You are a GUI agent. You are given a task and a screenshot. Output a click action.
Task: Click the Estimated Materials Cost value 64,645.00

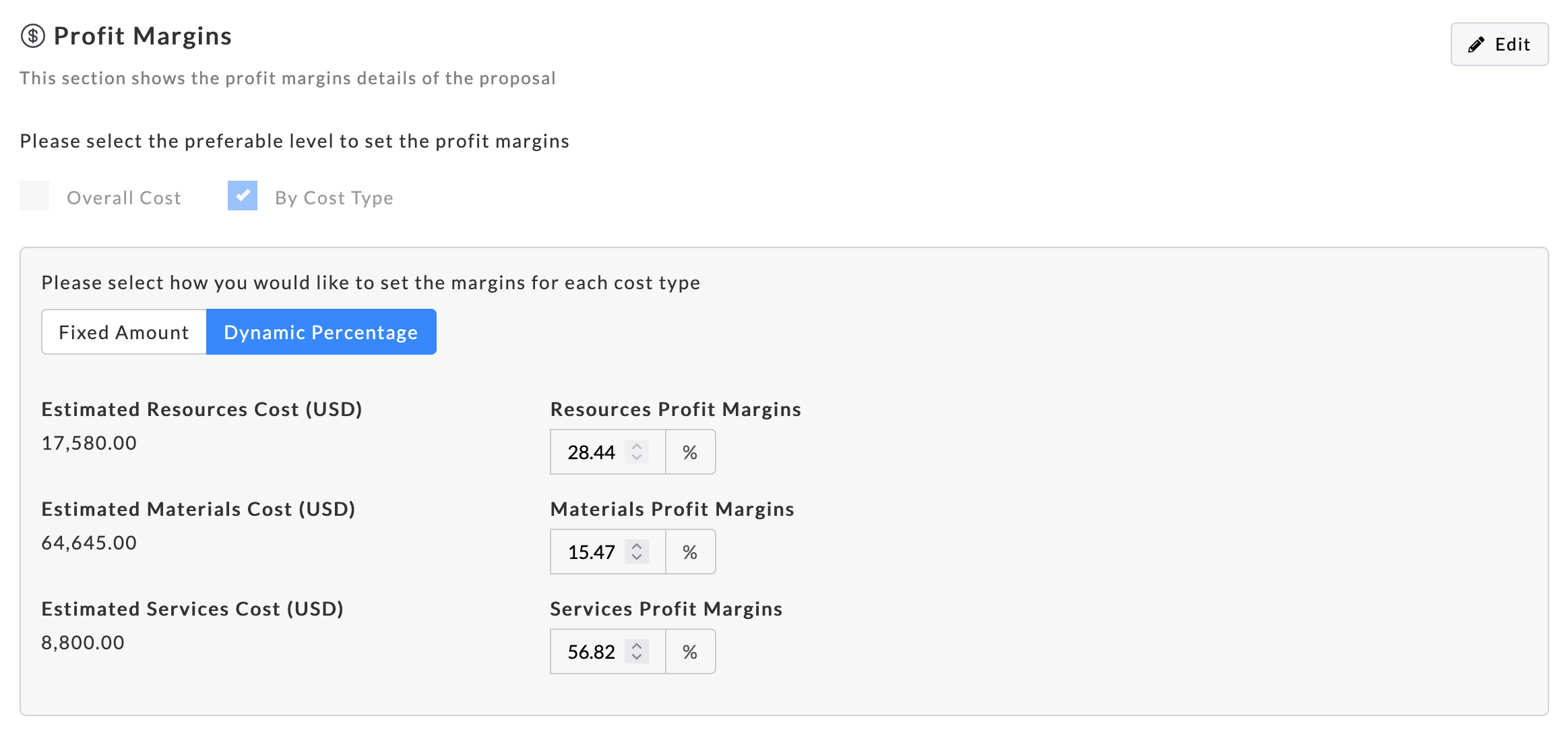click(x=89, y=543)
